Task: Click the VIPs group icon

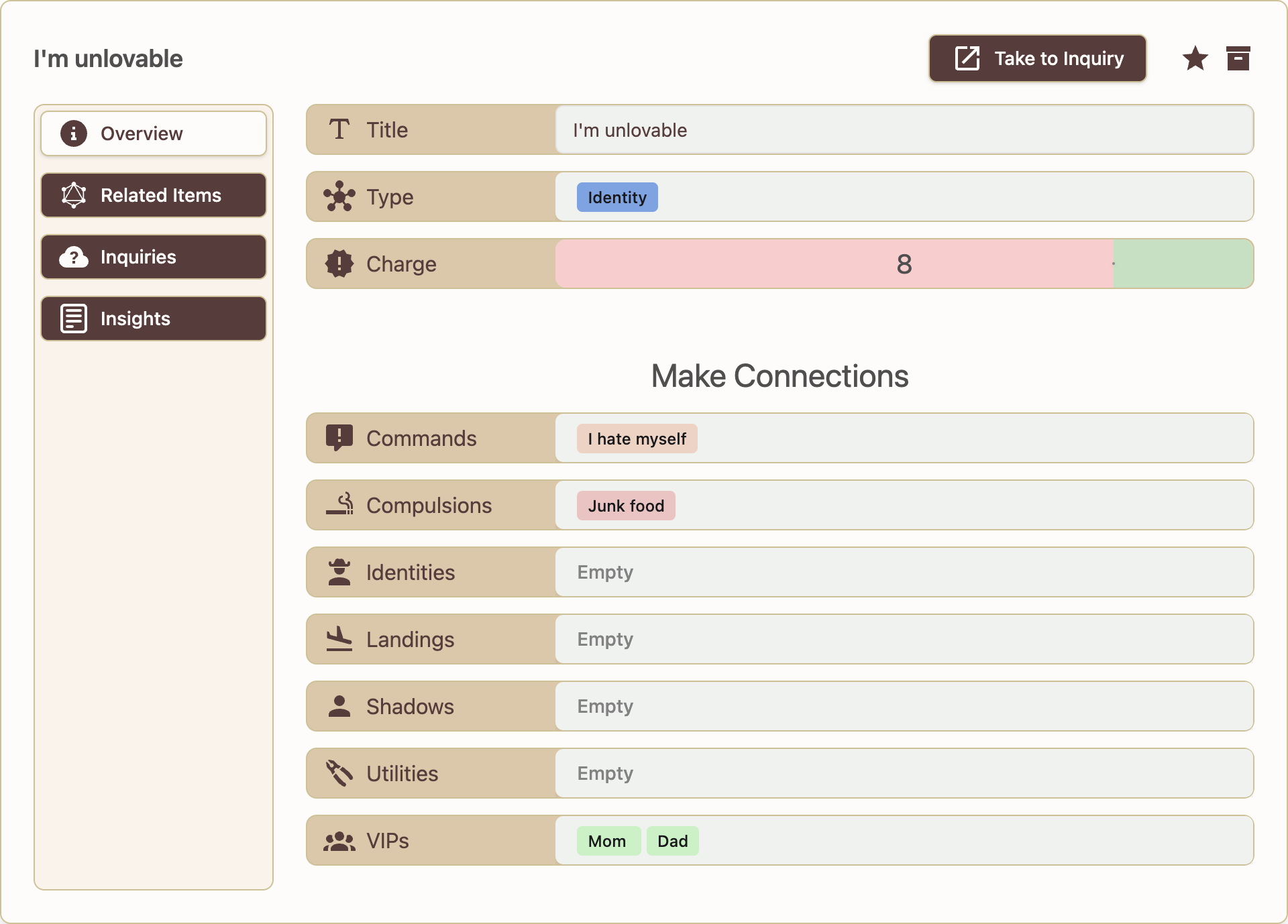Action: pos(339,840)
